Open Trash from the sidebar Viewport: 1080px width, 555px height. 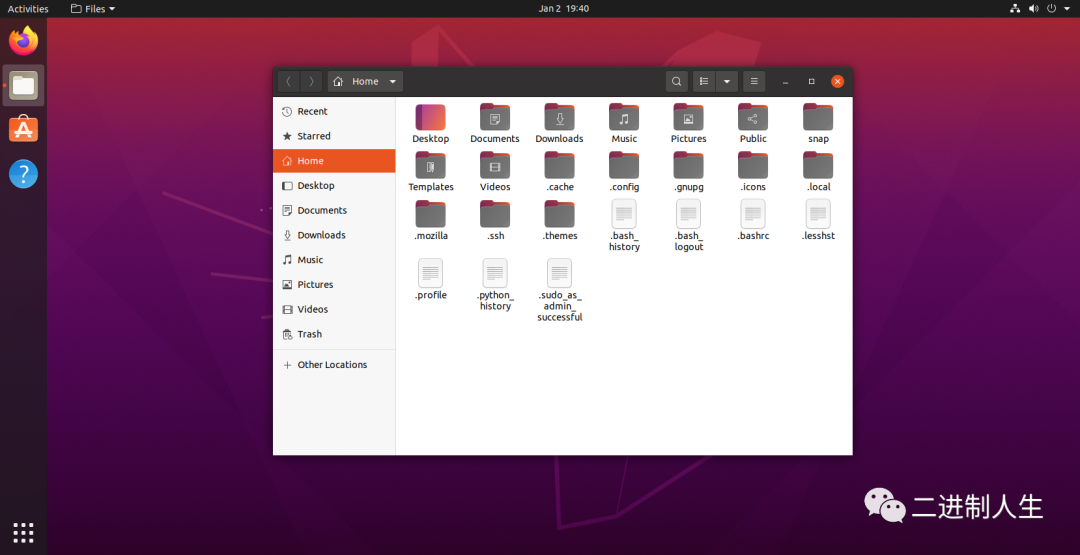[309, 334]
